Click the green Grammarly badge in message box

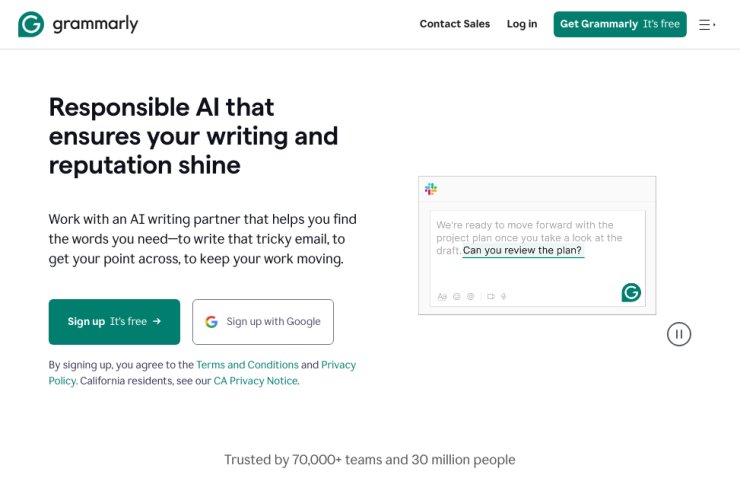(631, 293)
